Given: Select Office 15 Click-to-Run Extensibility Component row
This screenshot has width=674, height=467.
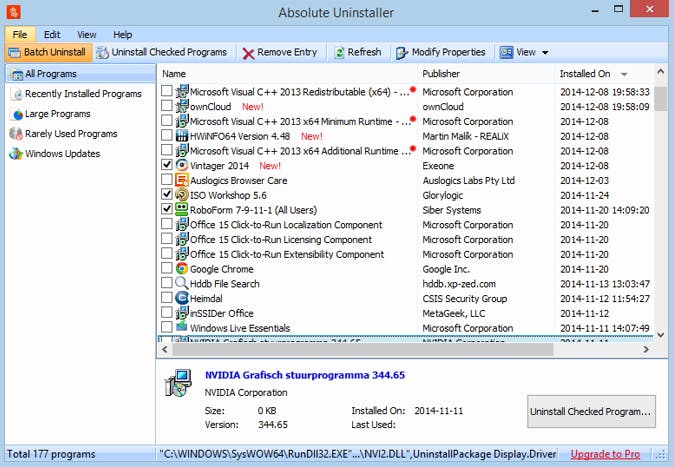Looking at the screenshot, I should coord(405,254).
